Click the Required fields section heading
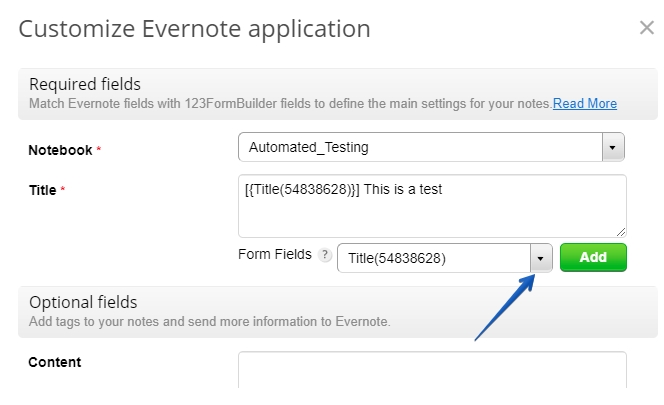664x405 pixels. click(x=85, y=84)
